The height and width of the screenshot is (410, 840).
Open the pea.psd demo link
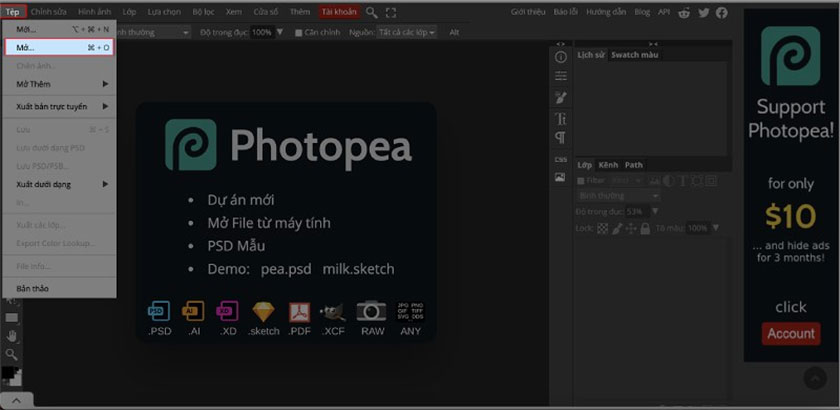click(285, 270)
